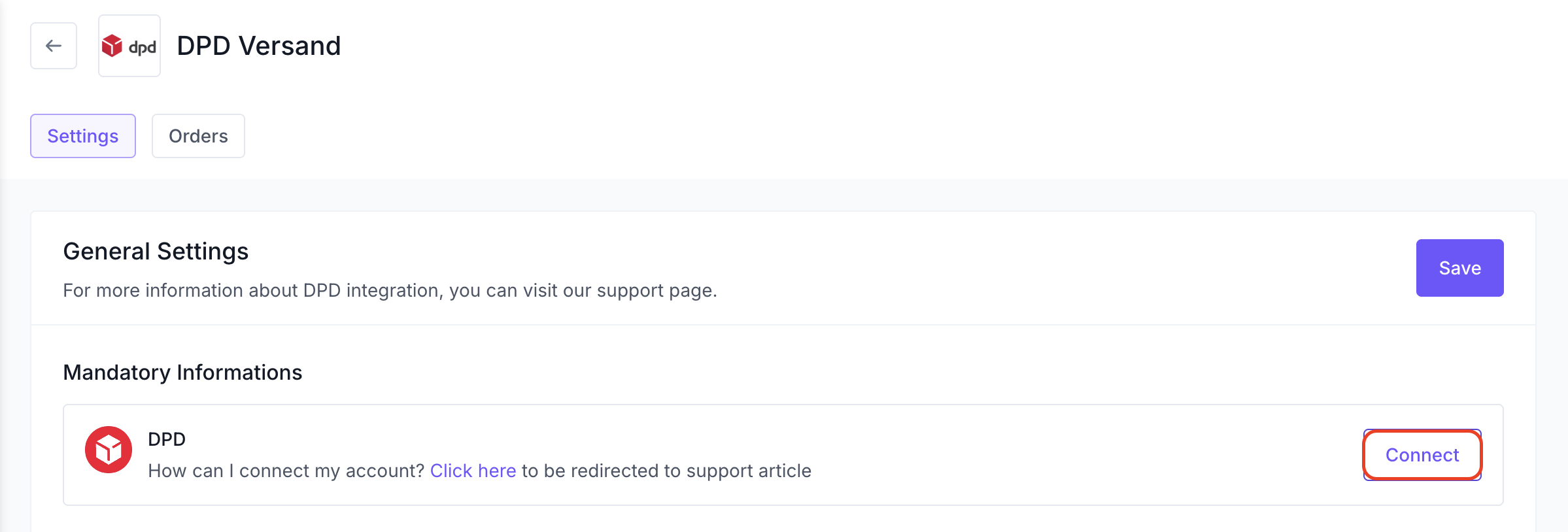Click grey background strip above General Settings

[x=785, y=195]
